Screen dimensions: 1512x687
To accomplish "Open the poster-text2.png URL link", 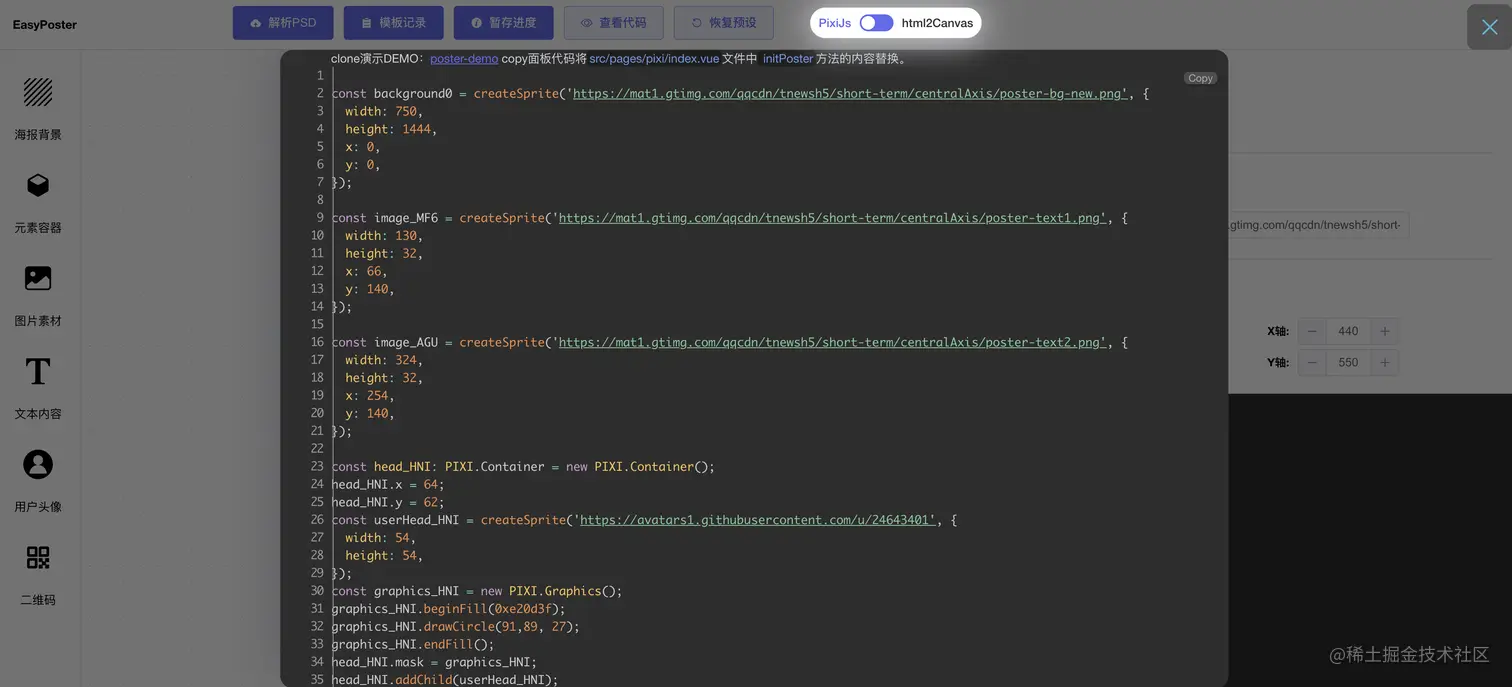I will 832,342.
